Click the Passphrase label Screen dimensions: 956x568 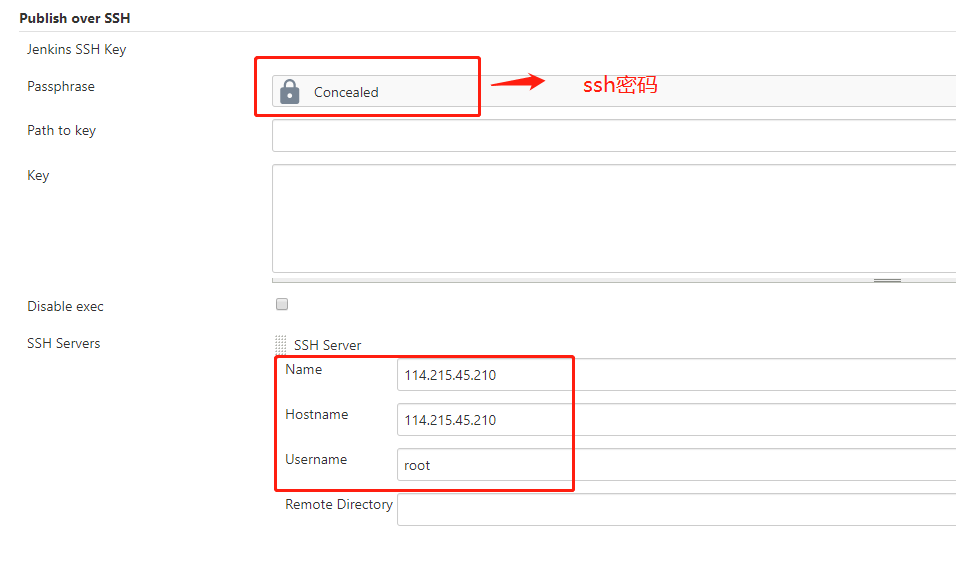click(x=61, y=87)
